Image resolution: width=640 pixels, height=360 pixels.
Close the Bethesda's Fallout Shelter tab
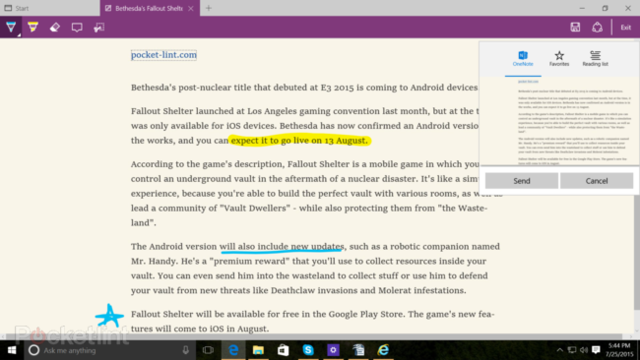pos(191,9)
